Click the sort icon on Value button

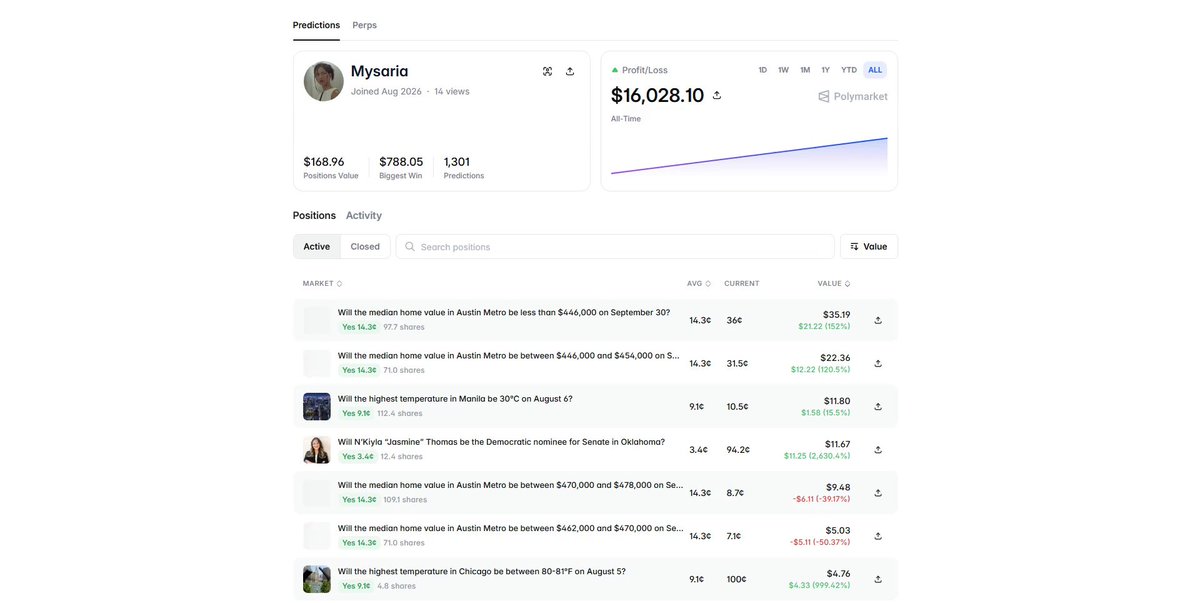click(x=855, y=246)
